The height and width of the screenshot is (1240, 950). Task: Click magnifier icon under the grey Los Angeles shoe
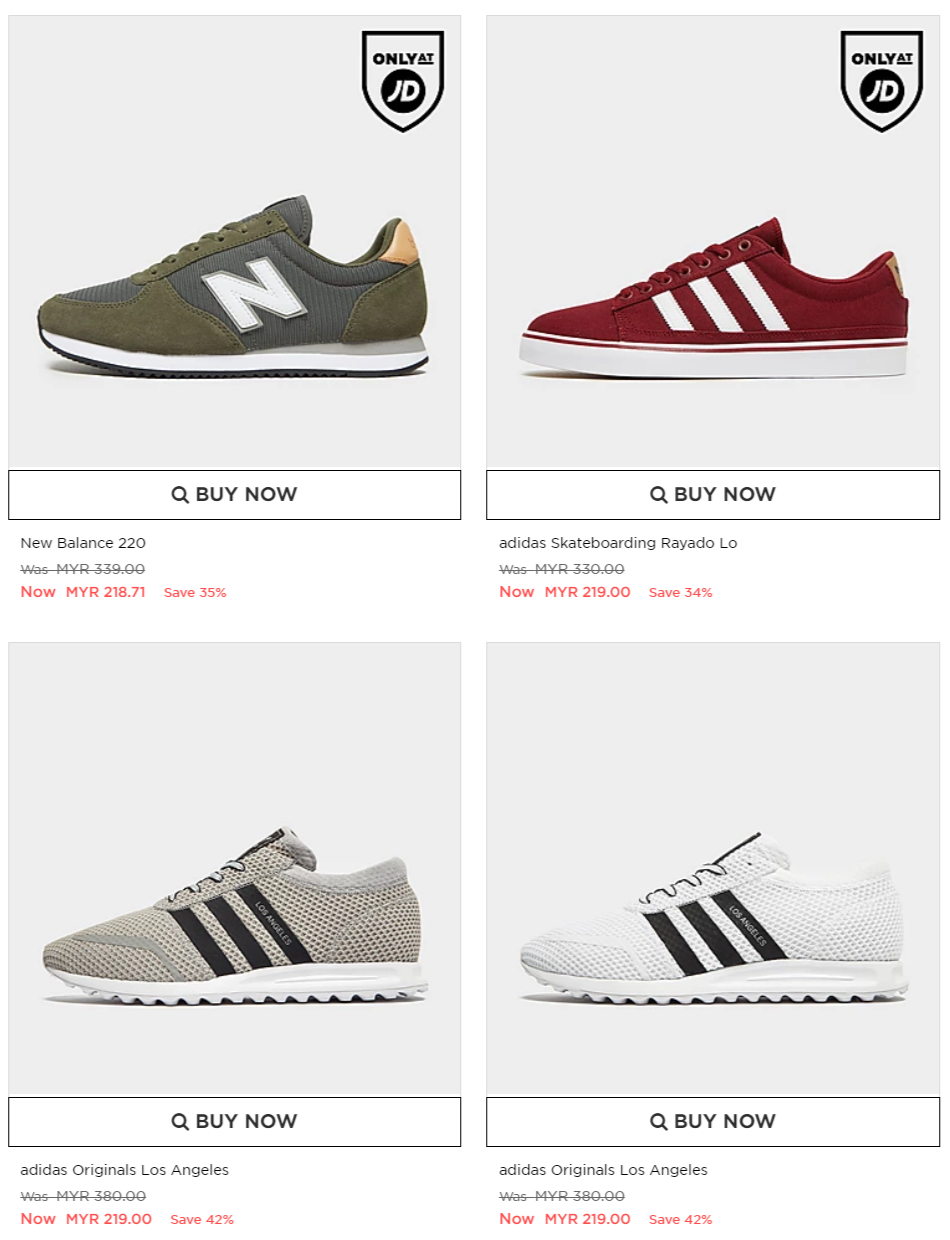pyautogui.click(x=180, y=1121)
